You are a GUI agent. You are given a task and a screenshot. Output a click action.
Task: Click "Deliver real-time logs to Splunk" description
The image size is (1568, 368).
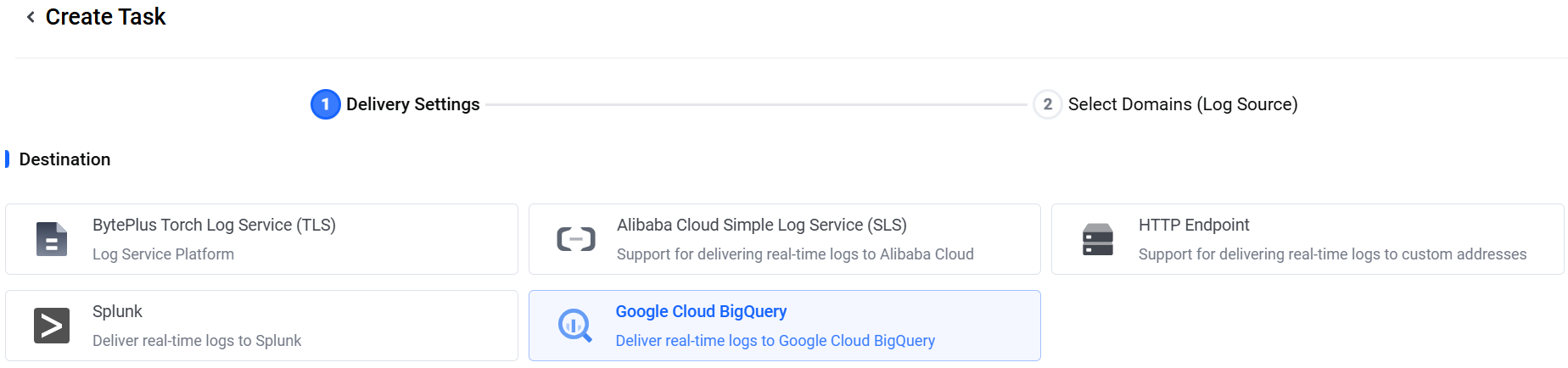(197, 341)
